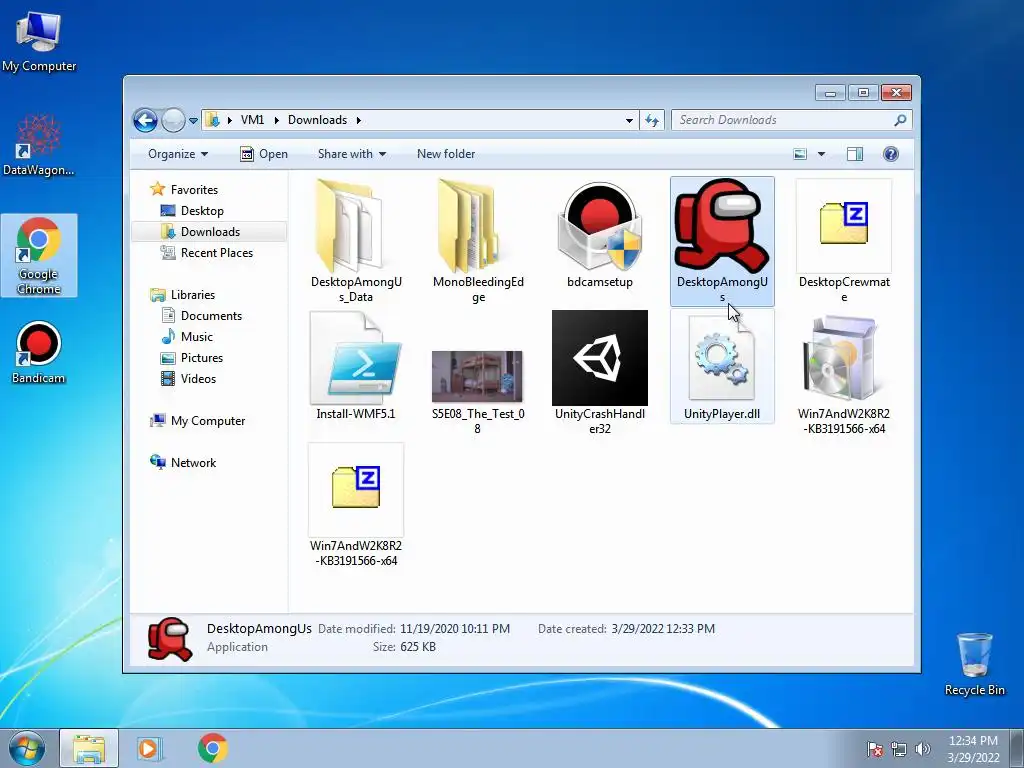Image resolution: width=1024 pixels, height=768 pixels.
Task: Open the Share with menu
Action: pyautogui.click(x=351, y=154)
